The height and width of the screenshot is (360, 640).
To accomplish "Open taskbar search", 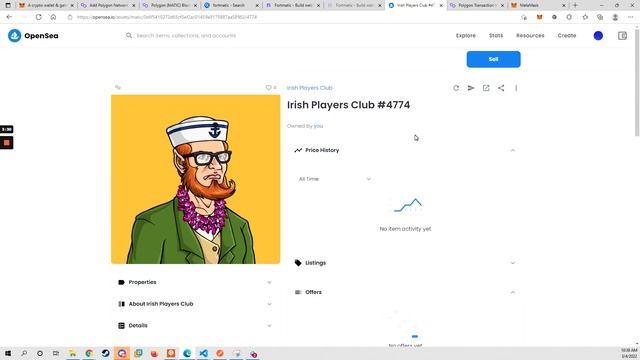I will coord(24,353).
